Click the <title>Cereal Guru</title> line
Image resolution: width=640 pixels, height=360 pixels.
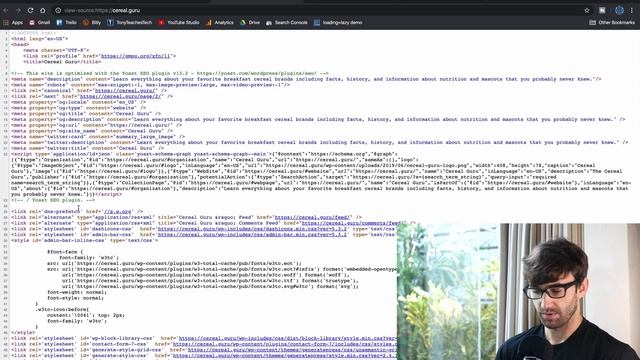click(62, 62)
